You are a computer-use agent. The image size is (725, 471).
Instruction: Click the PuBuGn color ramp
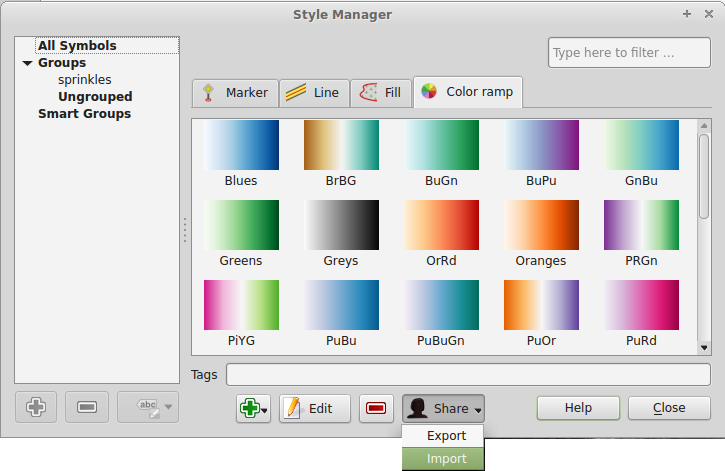pos(442,305)
